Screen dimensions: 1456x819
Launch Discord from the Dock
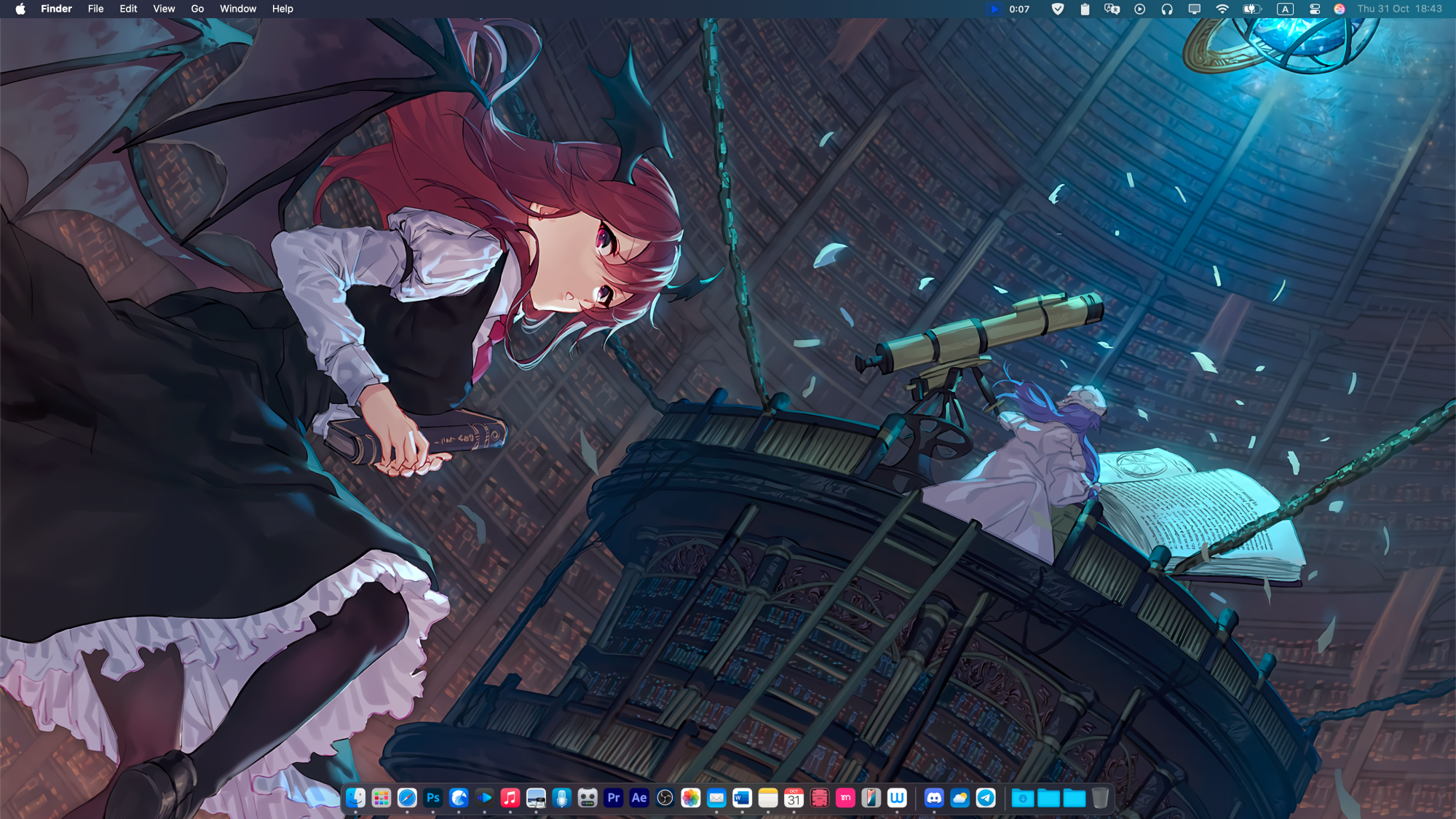tap(934, 798)
